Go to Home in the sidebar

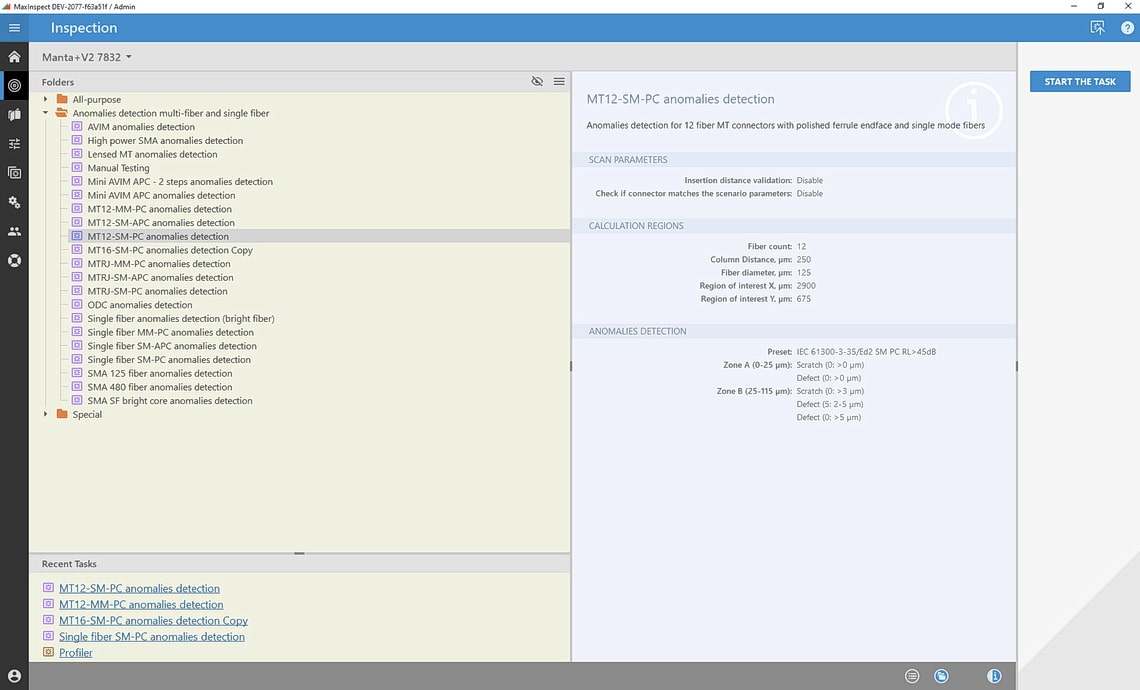[x=14, y=57]
